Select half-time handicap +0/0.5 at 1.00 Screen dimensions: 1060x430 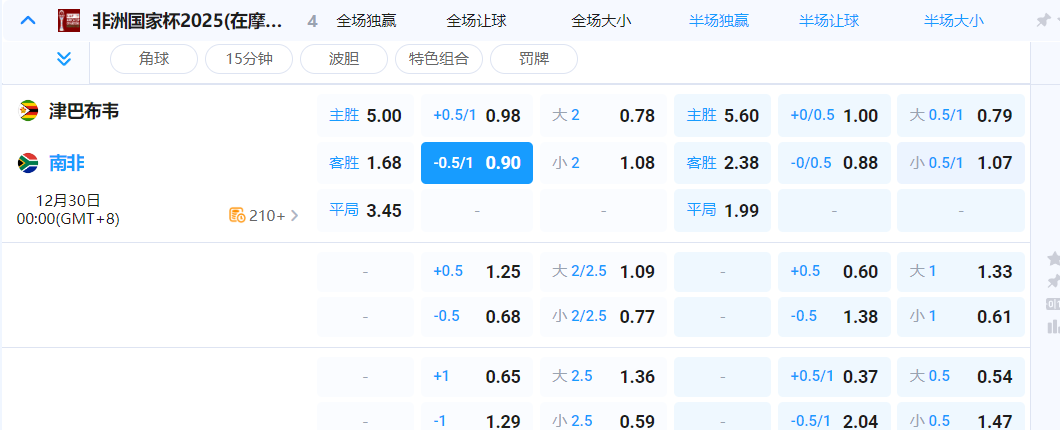coord(834,116)
